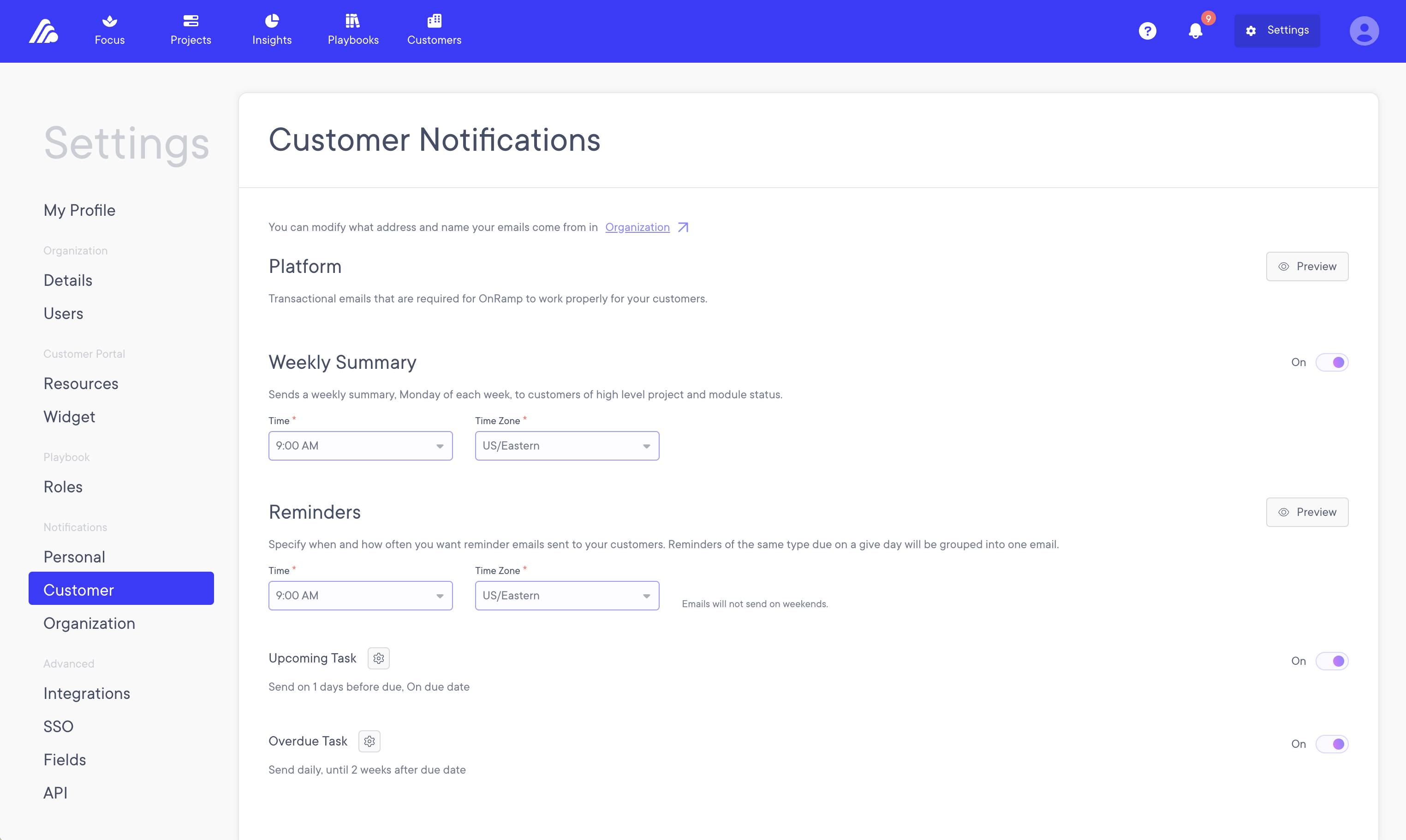1406x840 pixels.
Task: Navigate to the Personal notifications section
Action: pyautogui.click(x=73, y=557)
